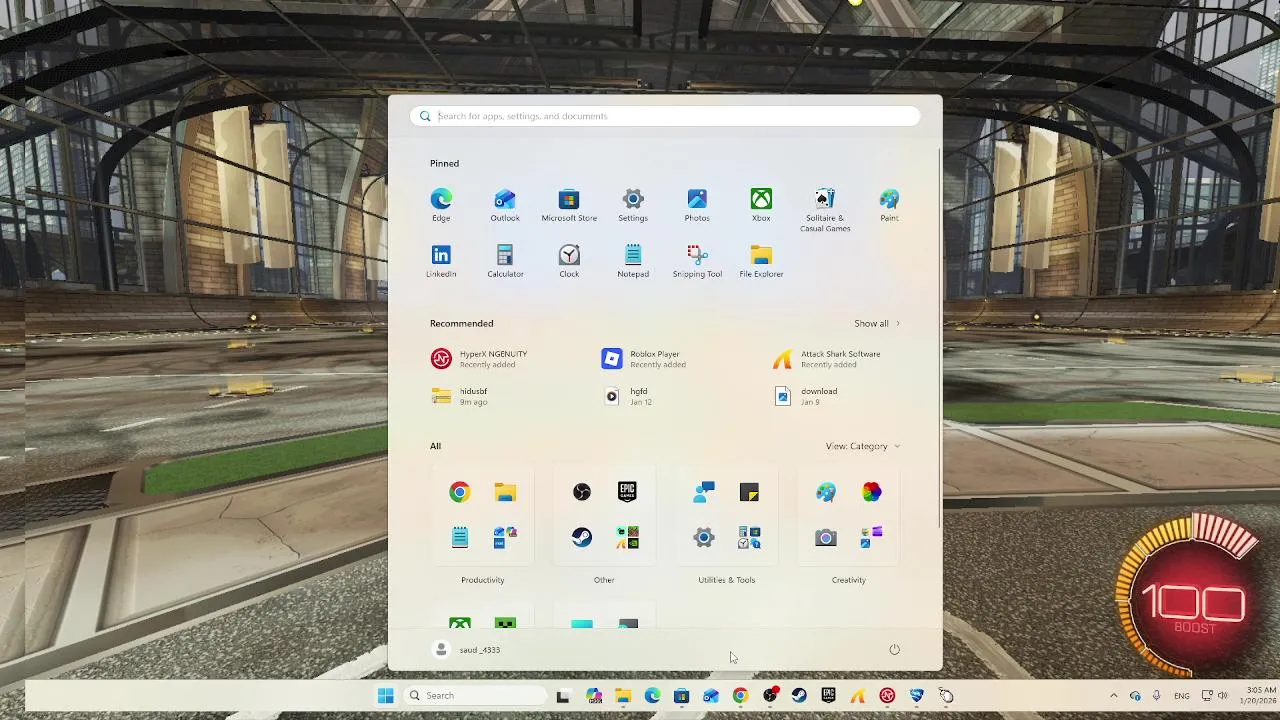Screen dimensions: 1280x720
Task: Open the pinned Settings app
Action: tap(633, 205)
